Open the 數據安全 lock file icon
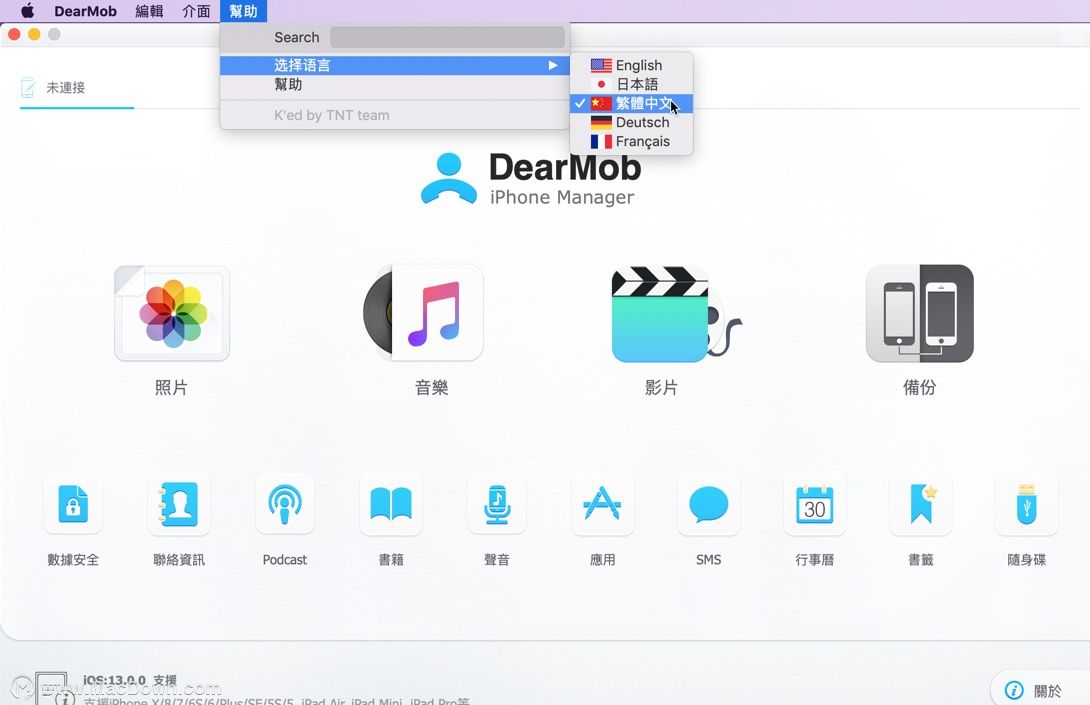Screen dimensions: 1090x705 pos(73,503)
